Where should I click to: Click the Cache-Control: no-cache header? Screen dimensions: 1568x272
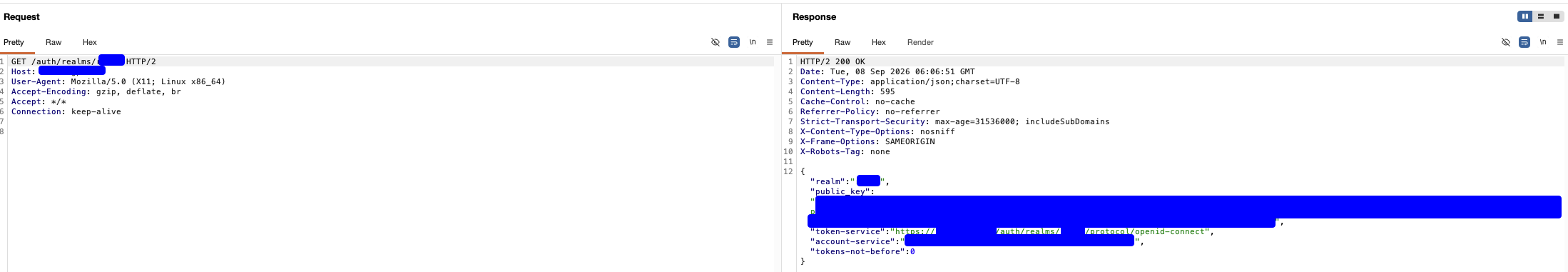[x=857, y=101]
